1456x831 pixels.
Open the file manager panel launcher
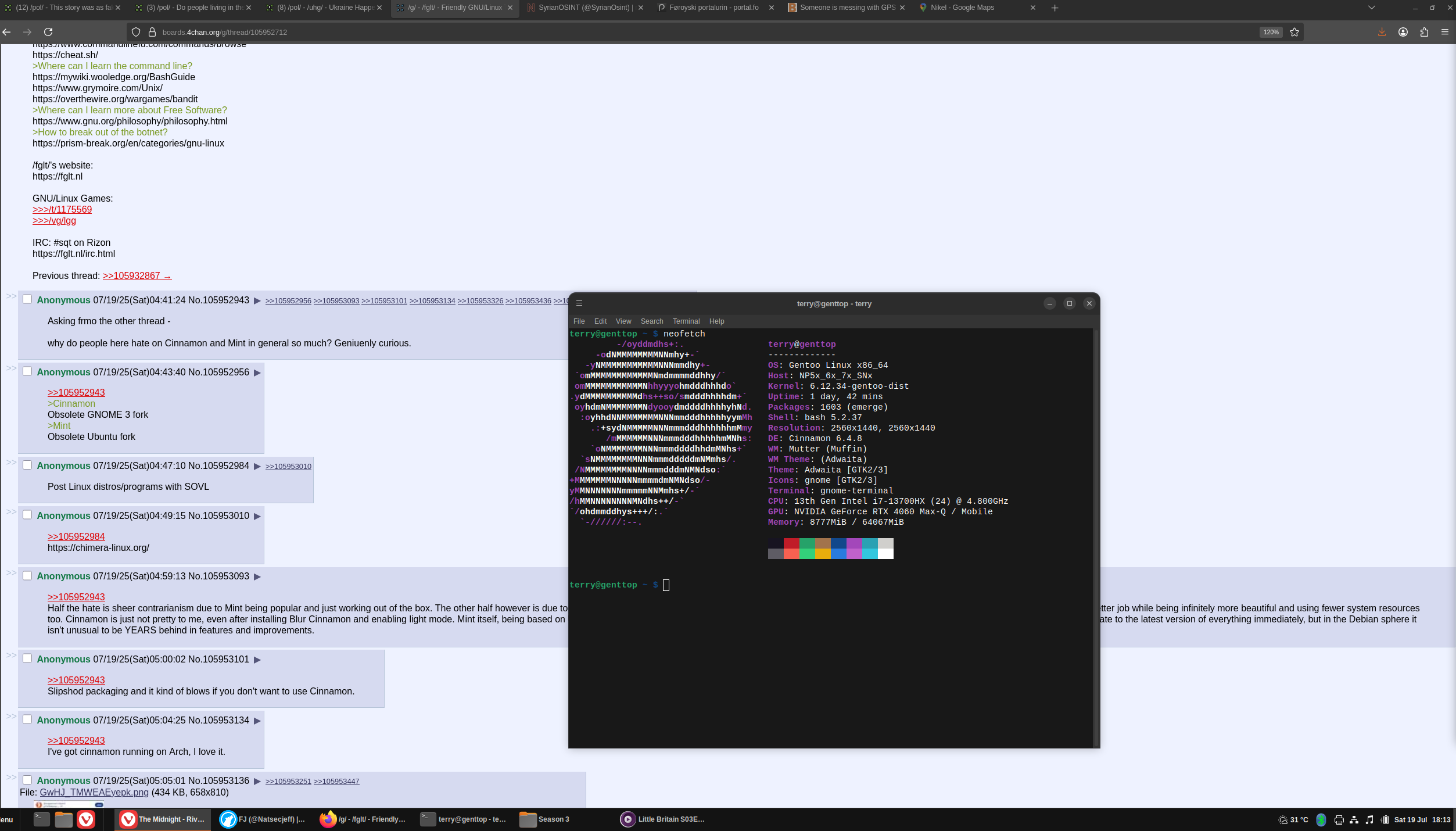coord(64,819)
